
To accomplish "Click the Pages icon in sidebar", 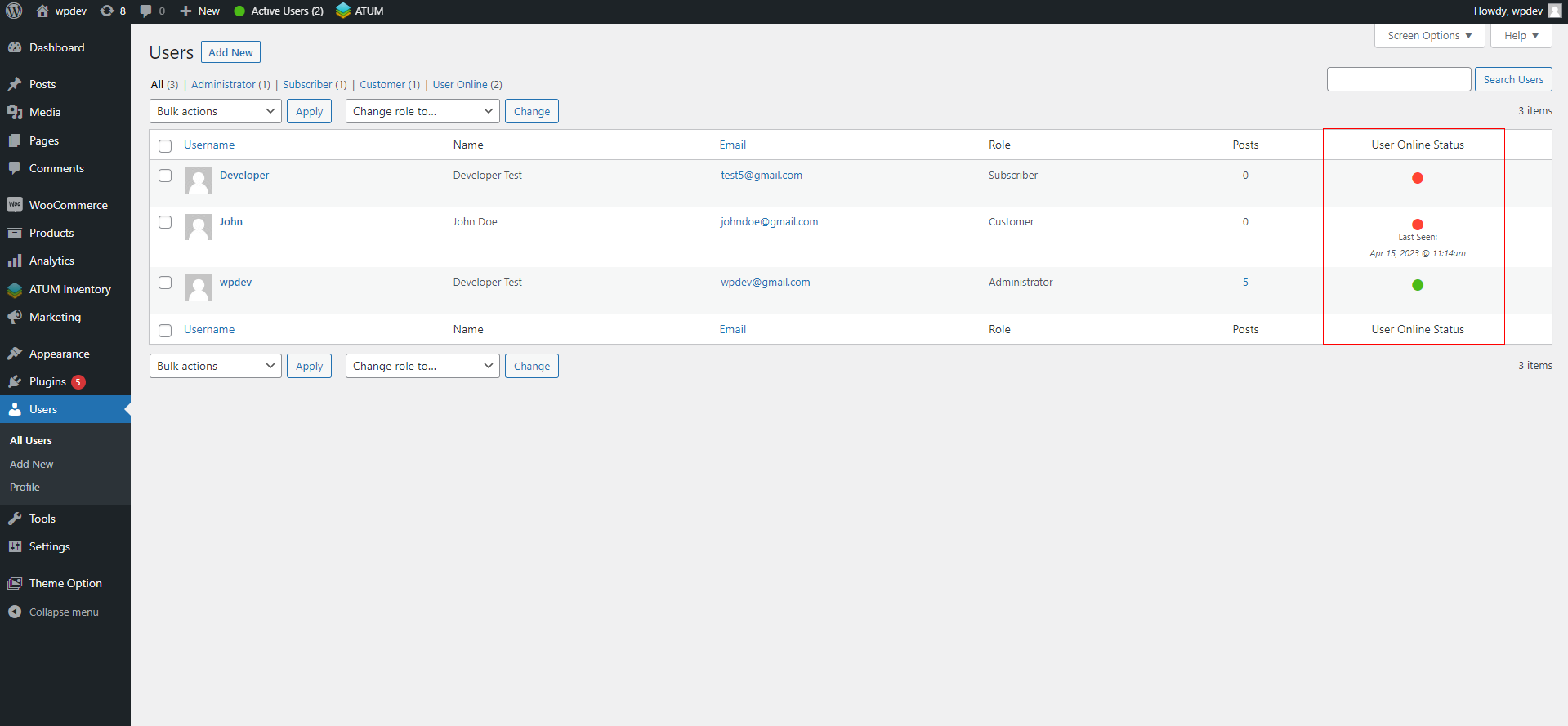I will pos(15,140).
